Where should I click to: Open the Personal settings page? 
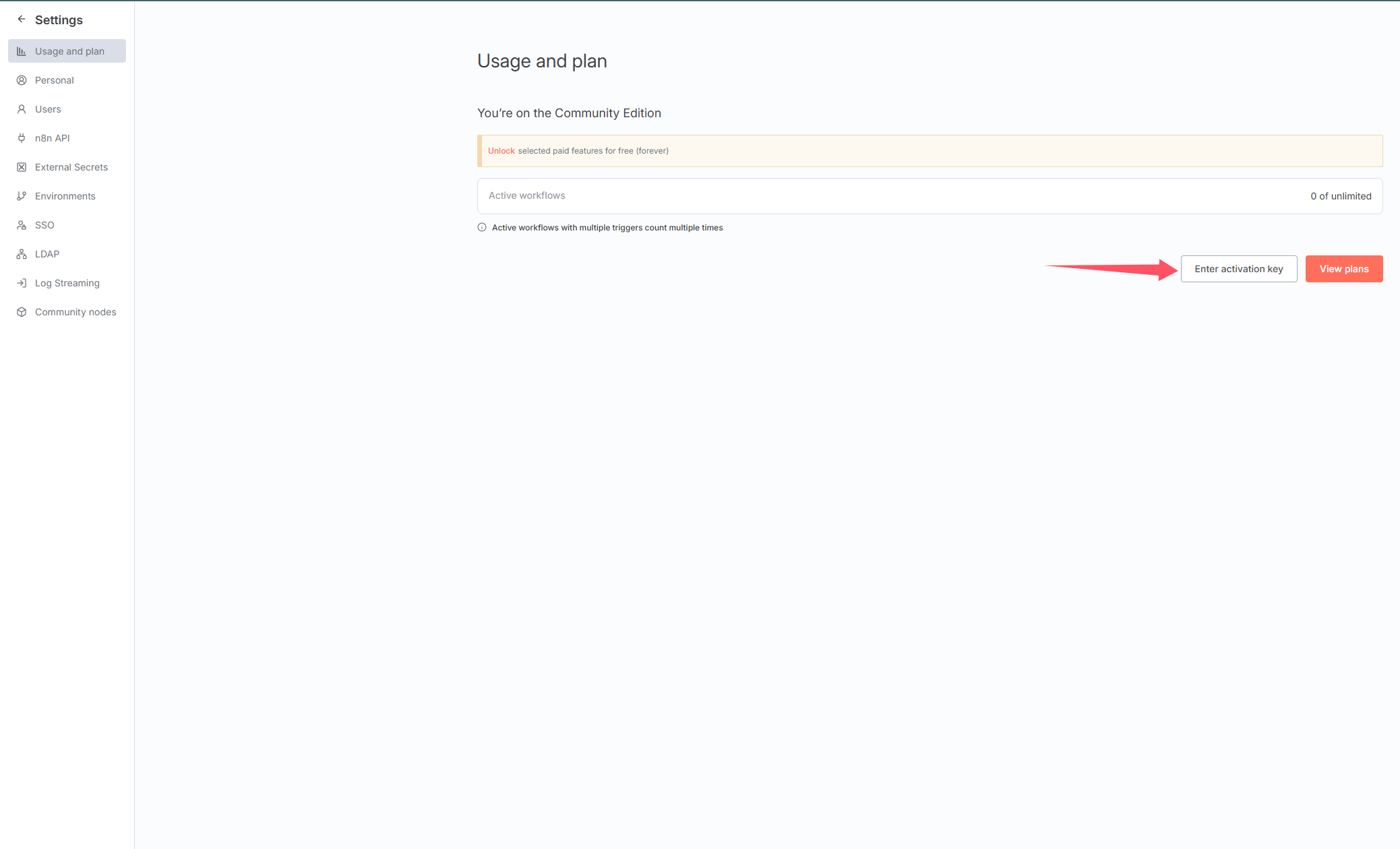55,80
